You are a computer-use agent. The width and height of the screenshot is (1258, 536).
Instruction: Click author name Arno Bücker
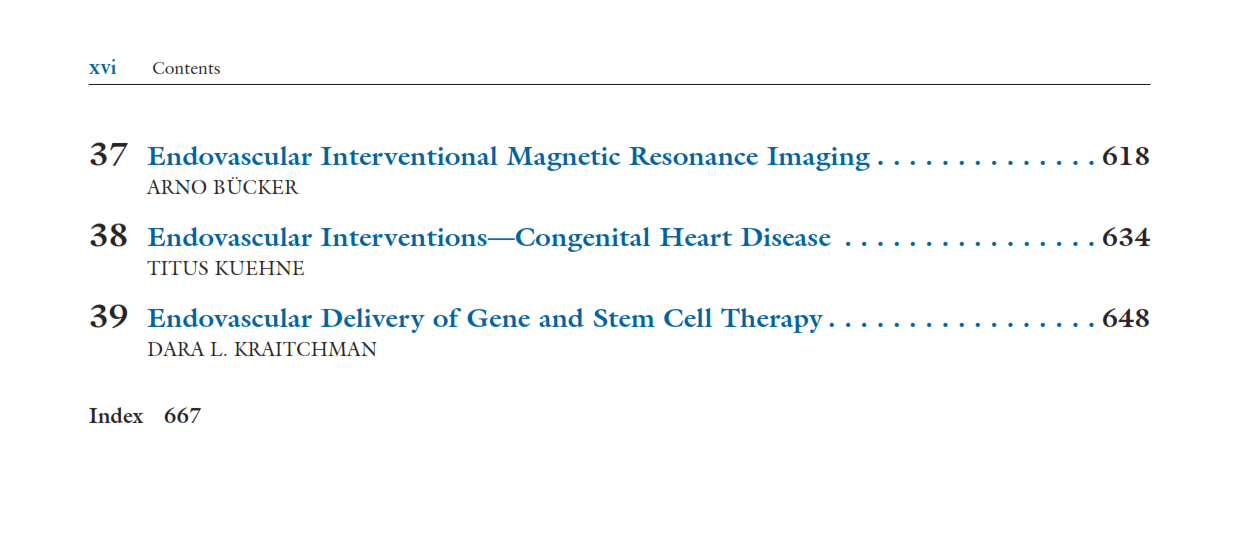(x=222, y=188)
